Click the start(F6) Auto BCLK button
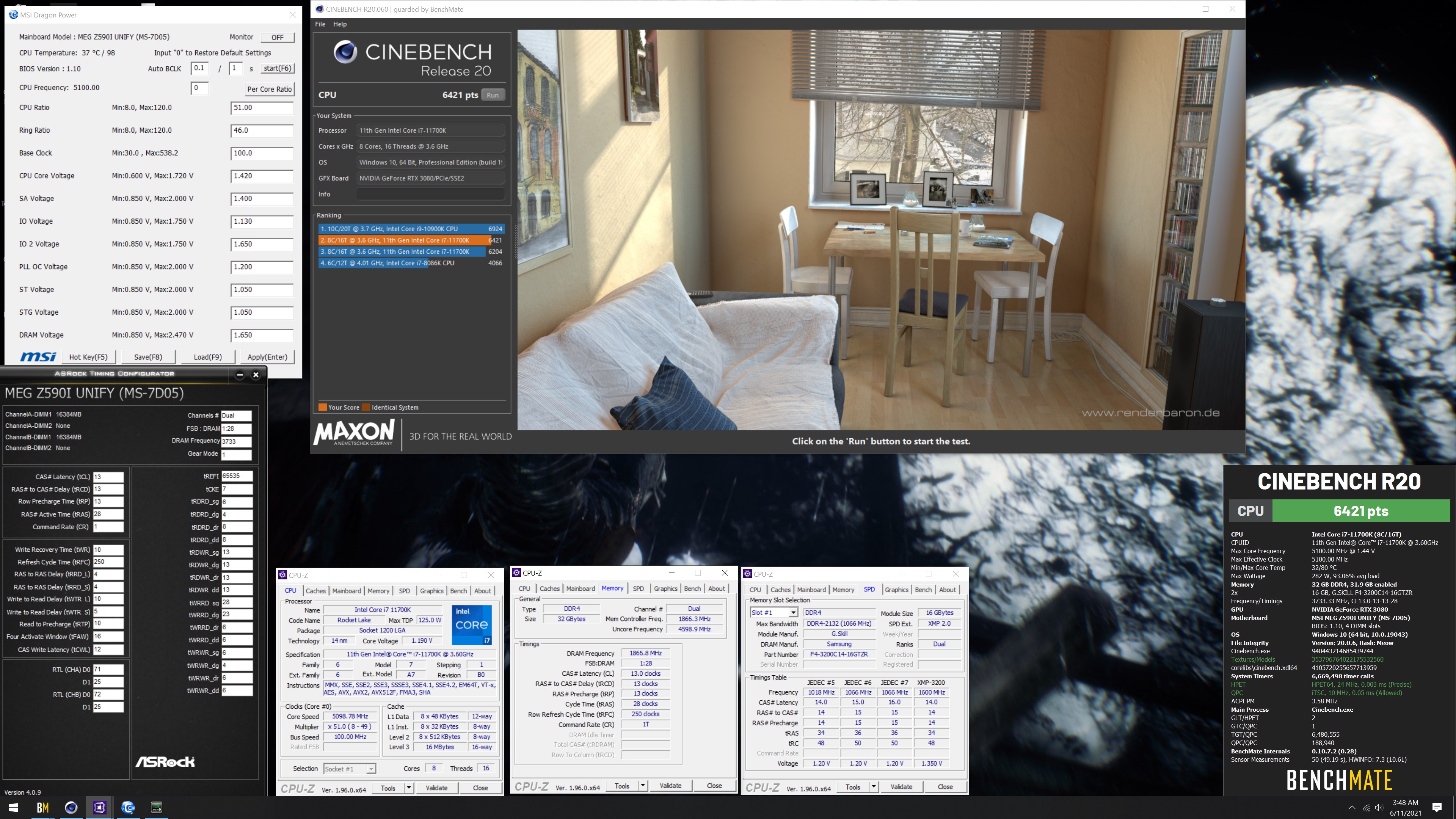This screenshot has height=819, width=1456. (278, 68)
